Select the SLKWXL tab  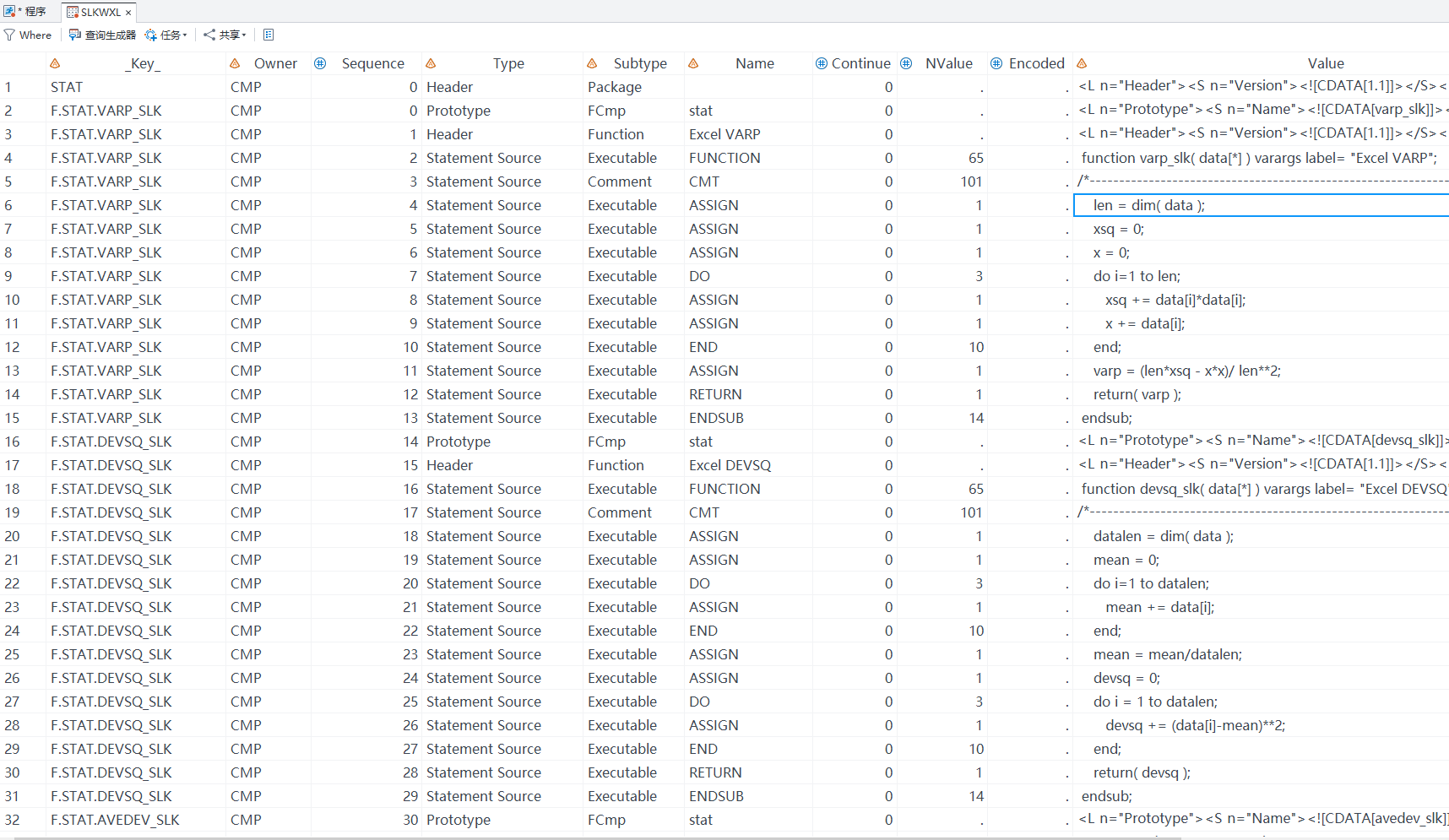pos(100,12)
